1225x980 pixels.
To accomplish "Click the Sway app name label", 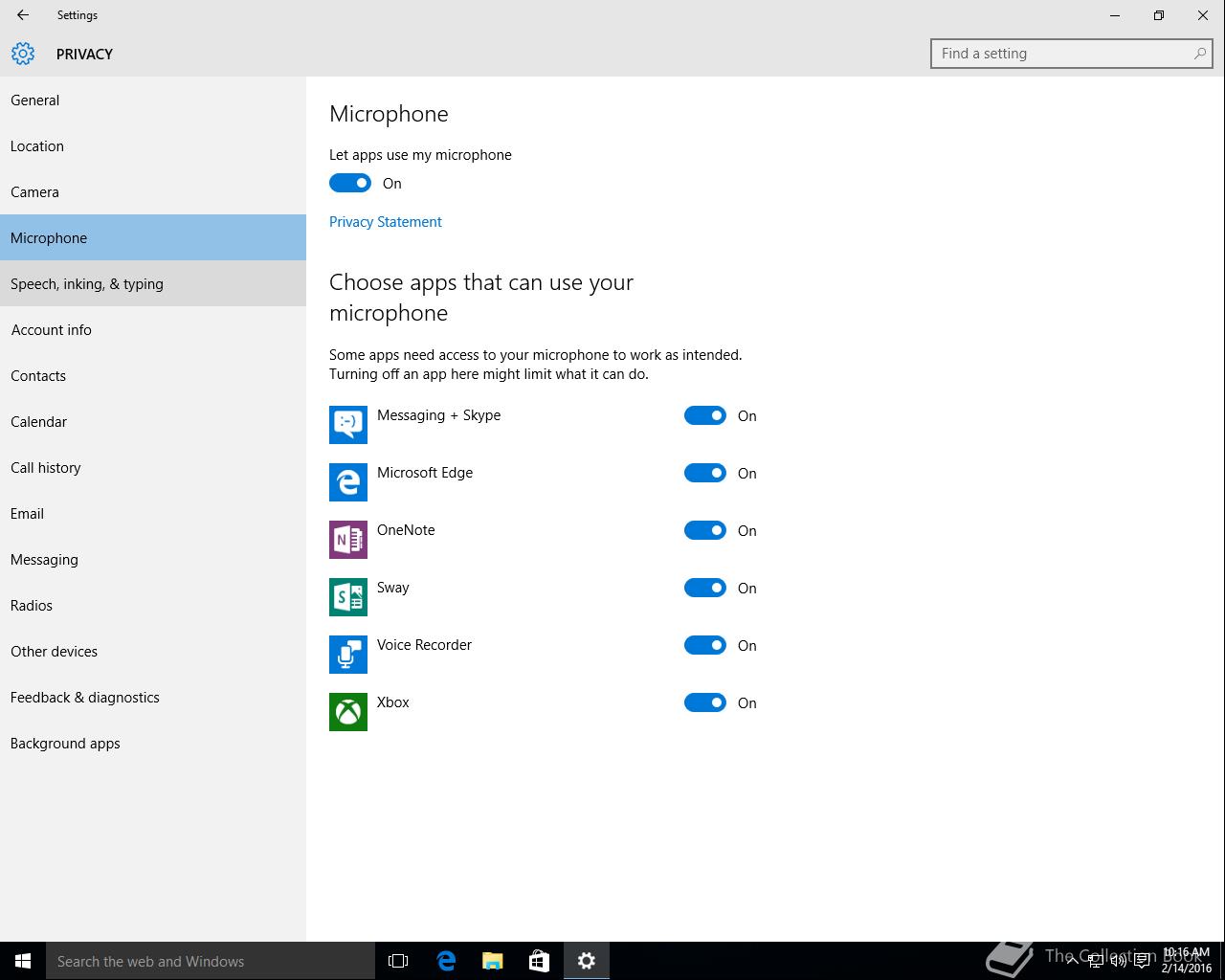I will coord(393,588).
